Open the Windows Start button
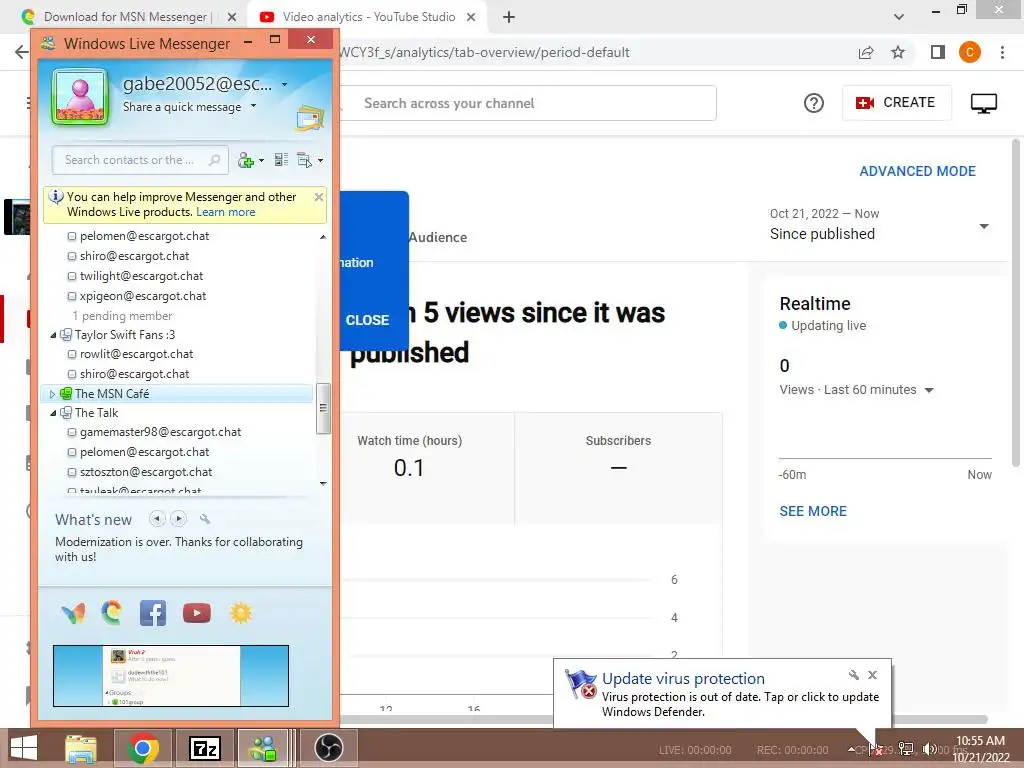This screenshot has height=768, width=1024. click(24, 748)
